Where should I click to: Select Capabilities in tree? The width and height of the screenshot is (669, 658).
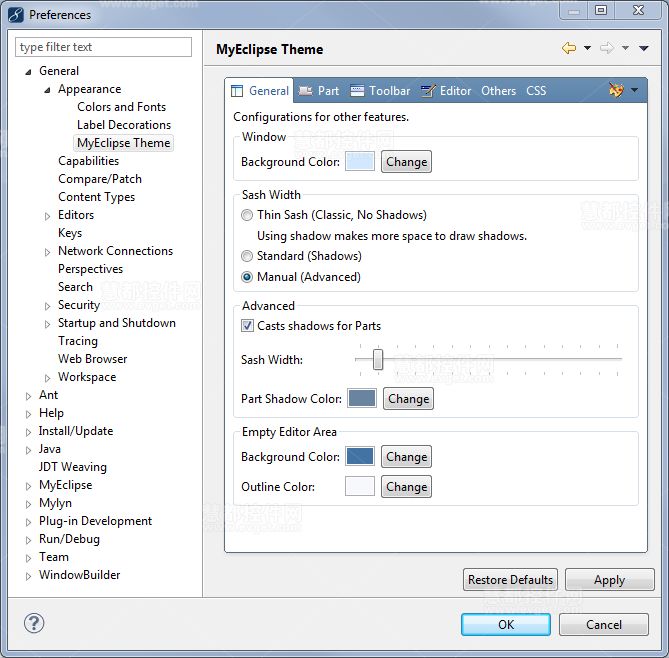point(88,161)
